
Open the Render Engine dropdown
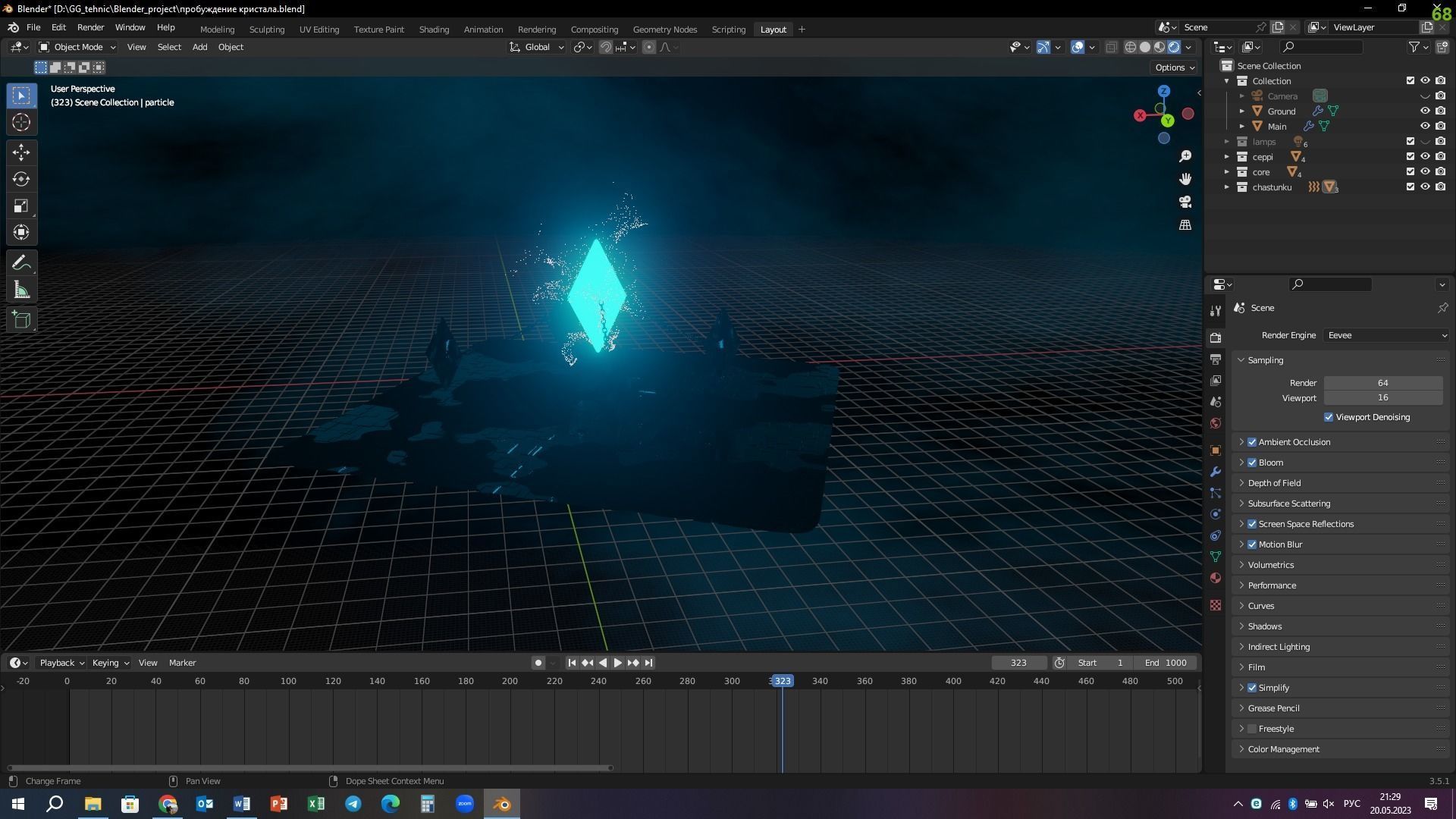pyautogui.click(x=1386, y=335)
